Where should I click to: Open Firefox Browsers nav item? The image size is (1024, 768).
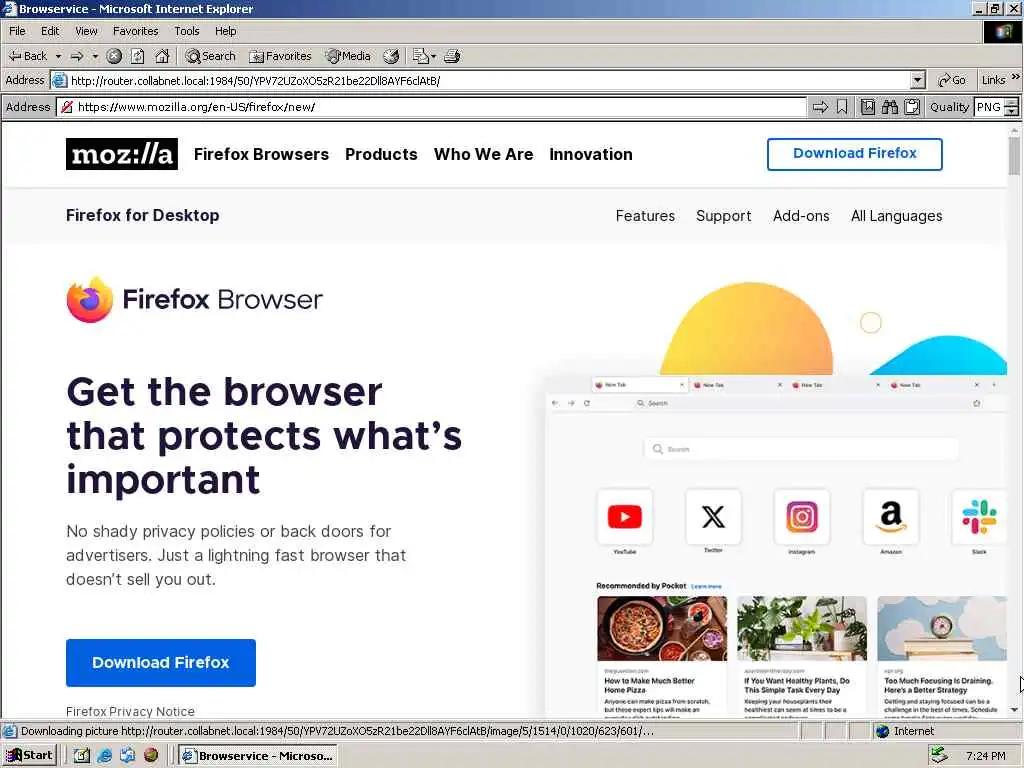[x=261, y=154]
